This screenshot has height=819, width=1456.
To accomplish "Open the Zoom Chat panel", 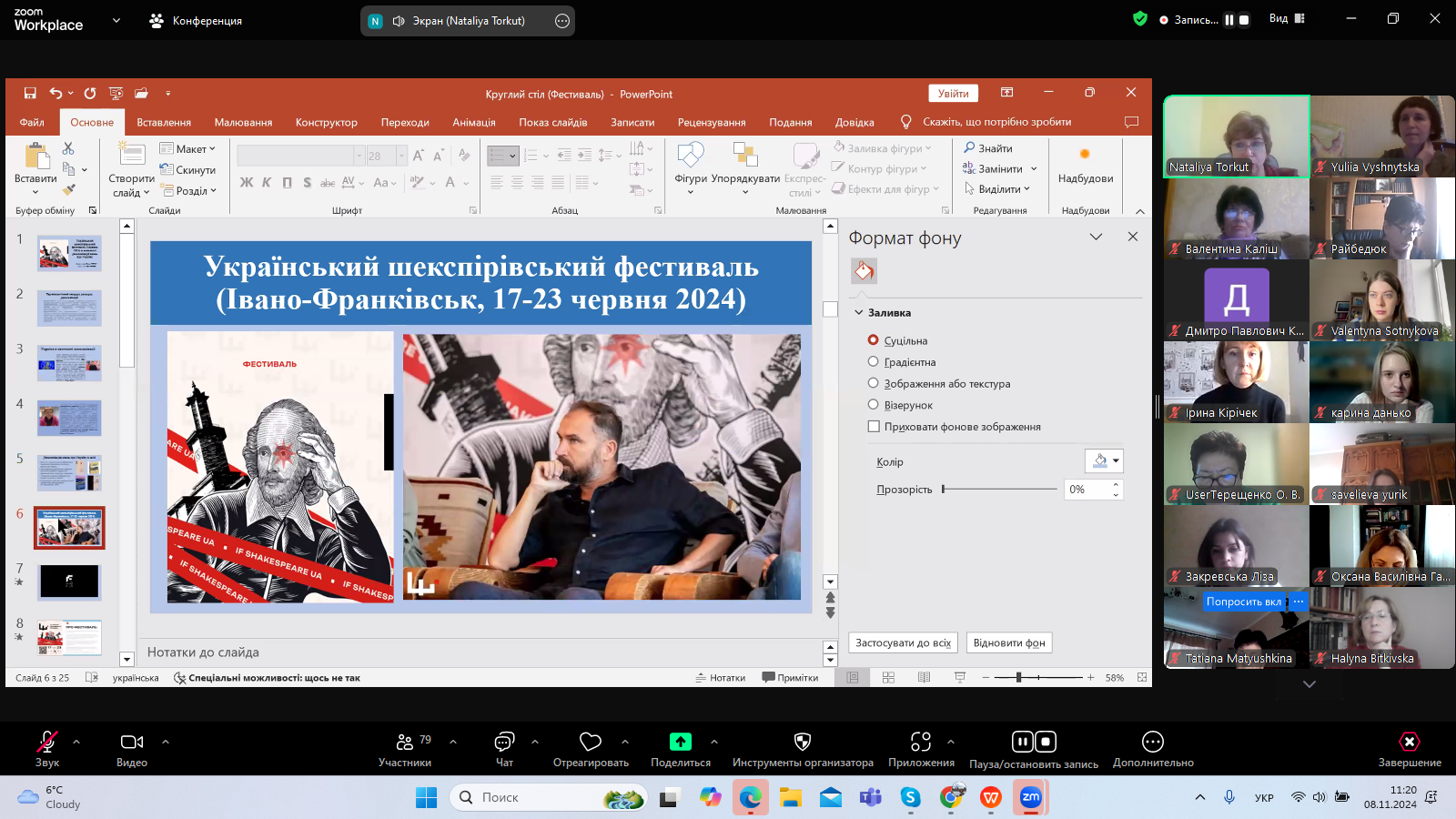I will pos(504,742).
